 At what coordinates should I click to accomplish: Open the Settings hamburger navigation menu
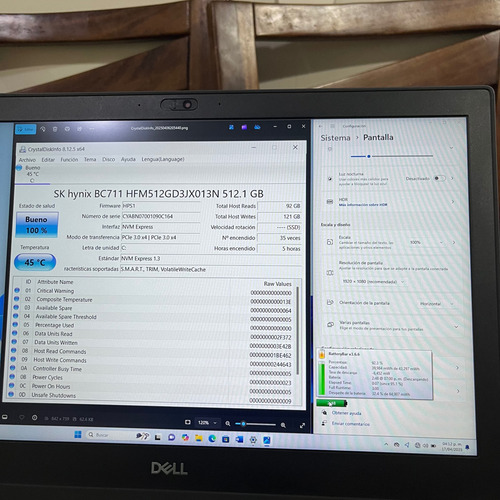[332, 126]
